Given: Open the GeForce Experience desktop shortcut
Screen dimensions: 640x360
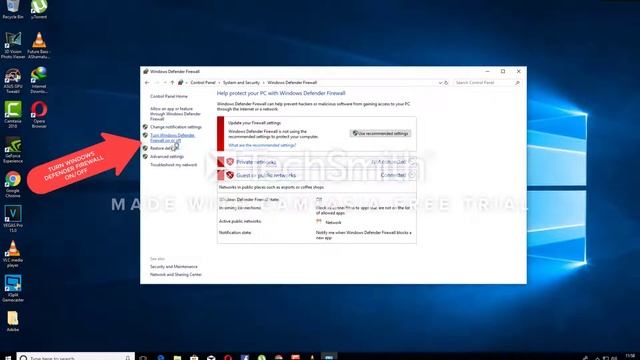Looking at the screenshot, I should [13, 150].
